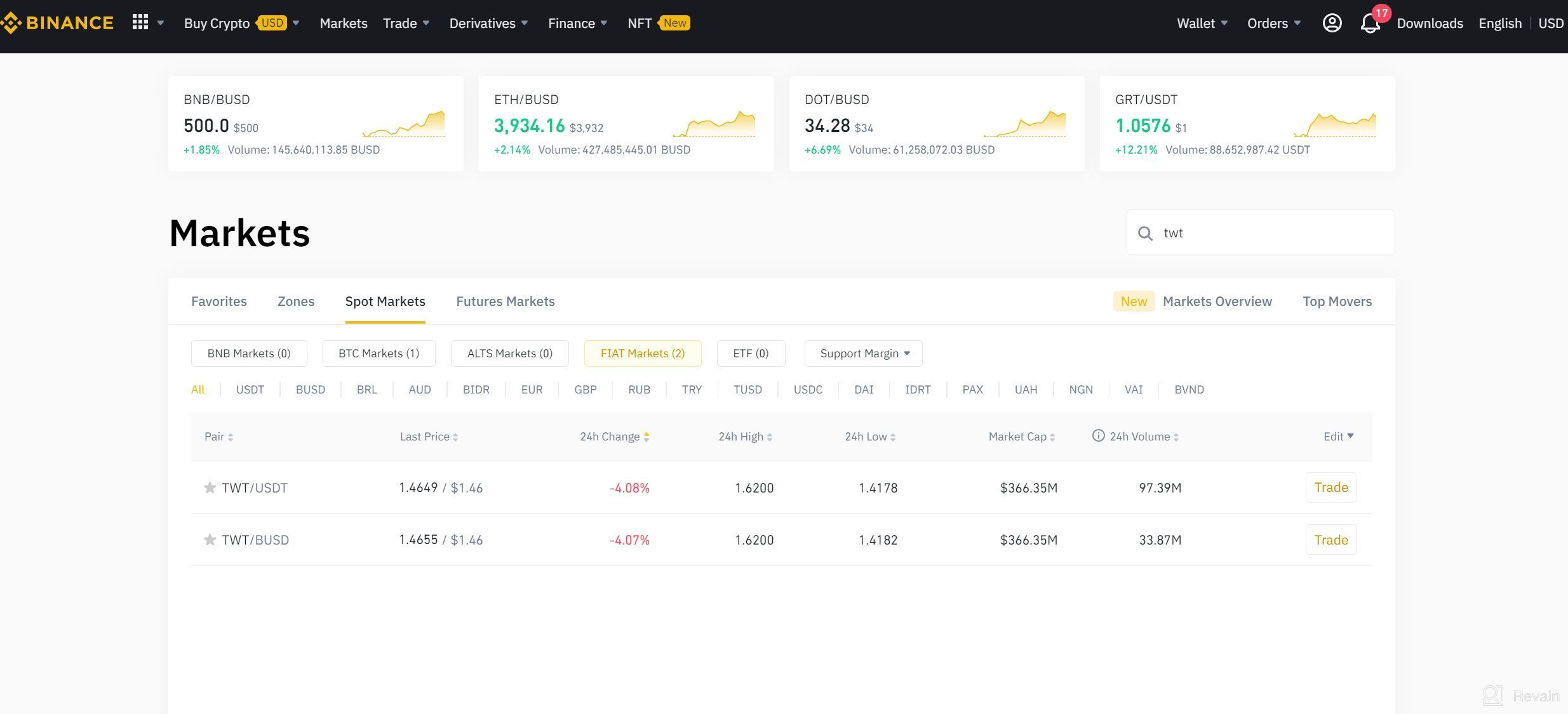Select the Favorites tab

pyautogui.click(x=218, y=300)
